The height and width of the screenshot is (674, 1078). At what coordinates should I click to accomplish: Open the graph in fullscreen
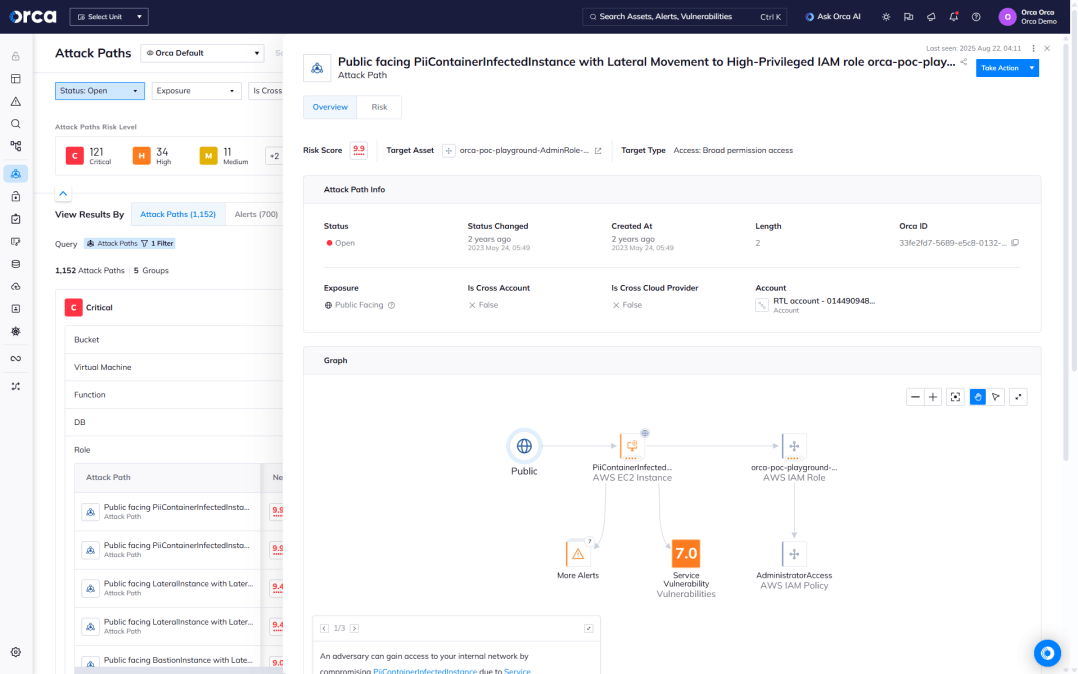click(1018, 397)
